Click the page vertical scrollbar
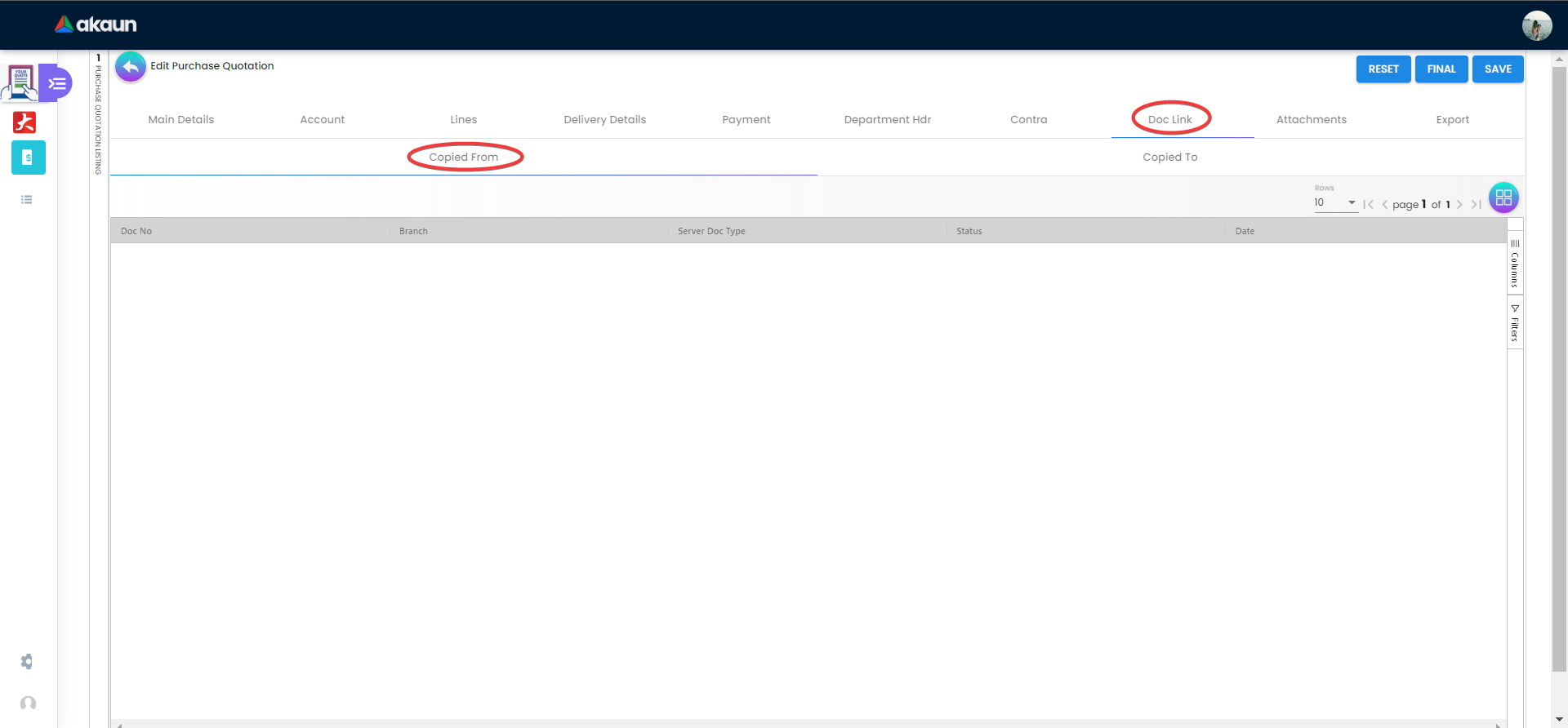Viewport: 1568px width, 728px height. point(1559,369)
